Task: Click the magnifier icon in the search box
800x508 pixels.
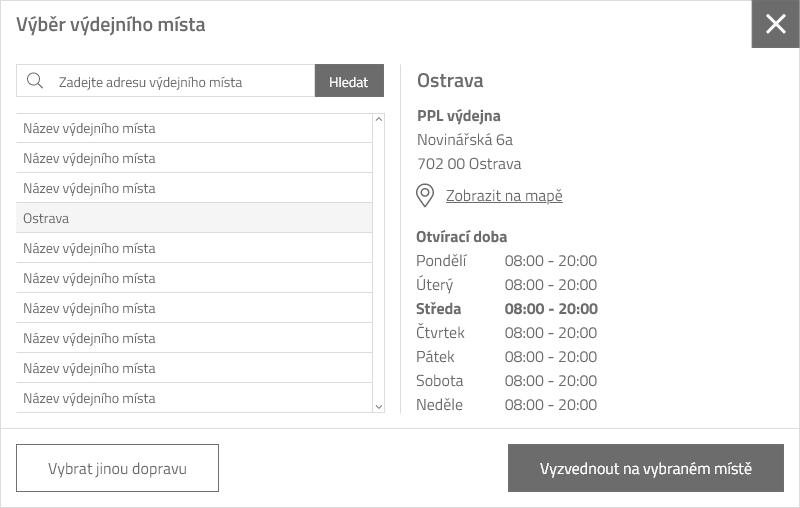Action: pos(35,81)
